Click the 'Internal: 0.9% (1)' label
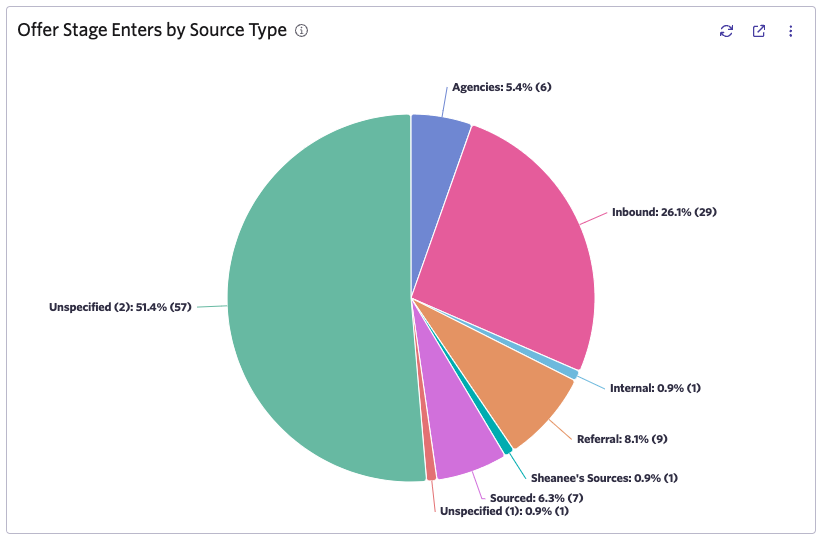The width and height of the screenshot is (825, 544). tap(655, 388)
